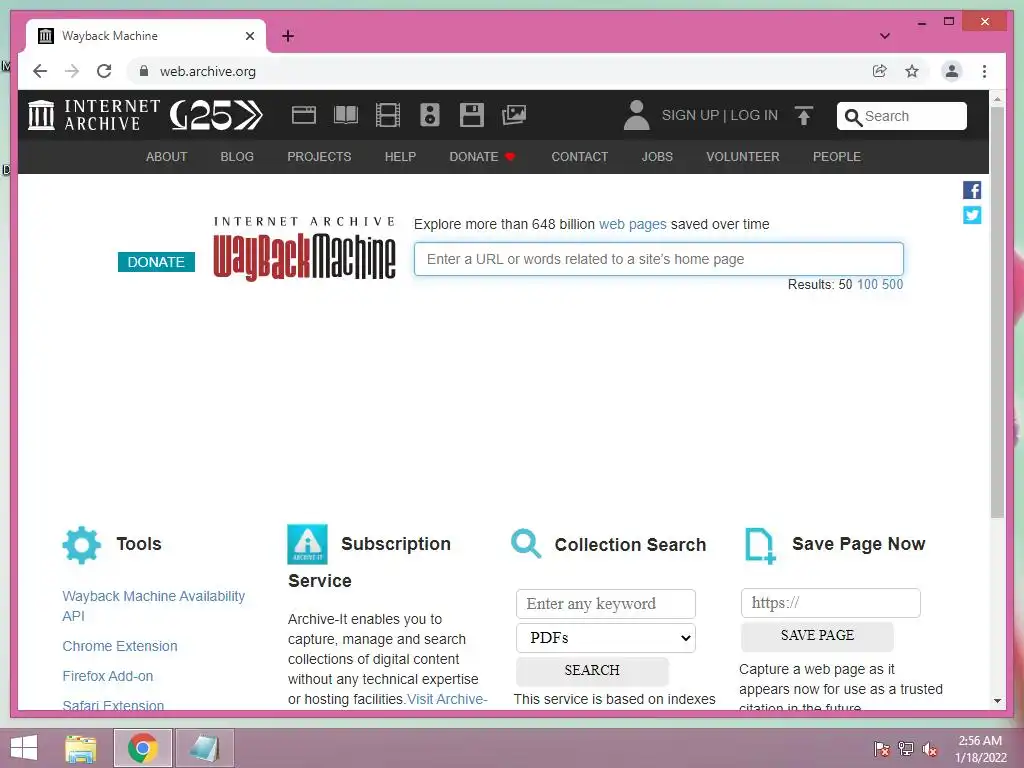Focus the Save Page 'https://' field
This screenshot has height=768, width=1024.
tap(830, 603)
